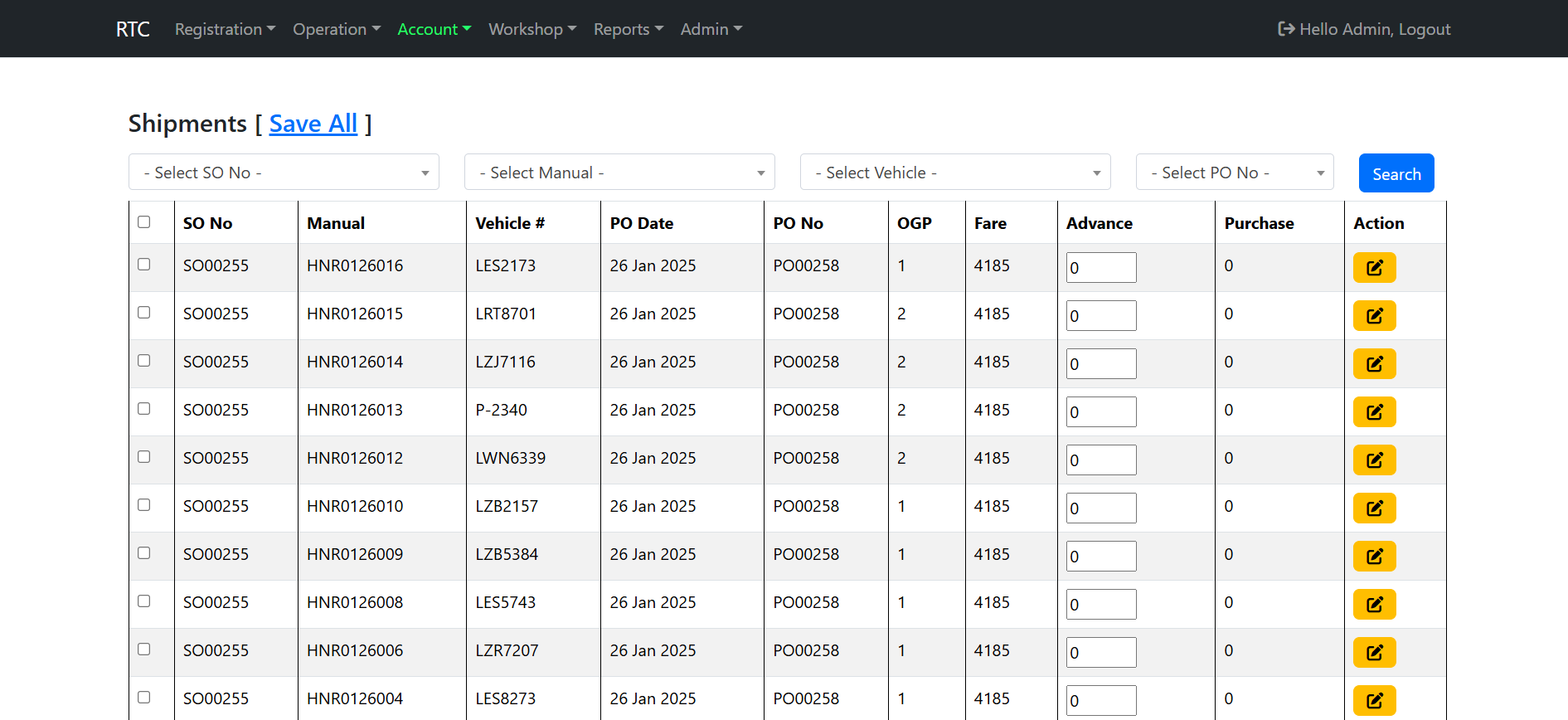Edit the shipment with vehicle P-2340
Screen dimensions: 1568x720
[1374, 412]
